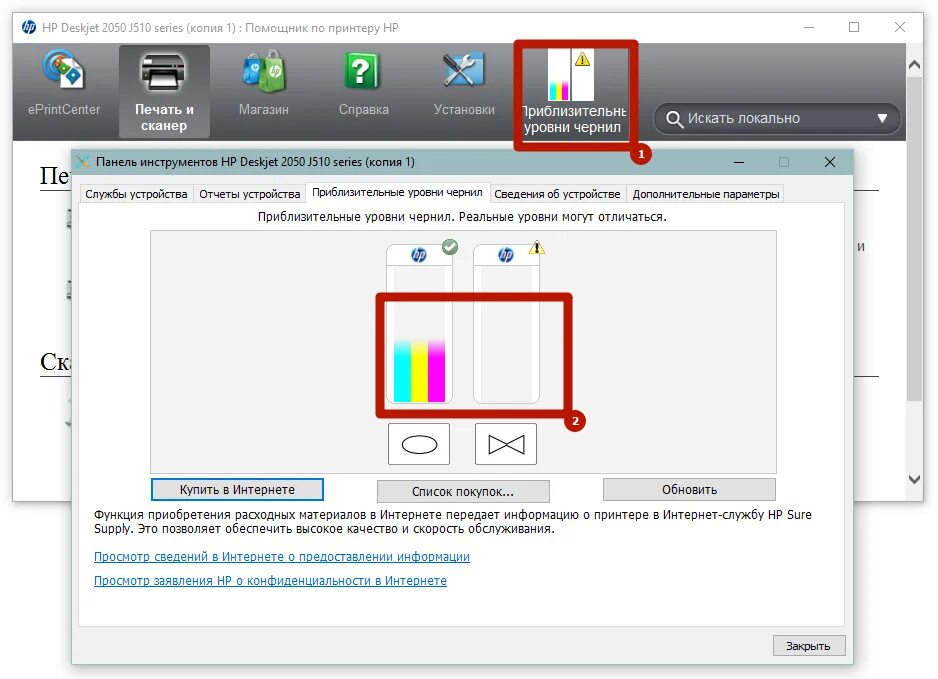This screenshot has width=938, height=679.
Task: Select the Печать и сканер toolbar icon
Action: (x=164, y=91)
